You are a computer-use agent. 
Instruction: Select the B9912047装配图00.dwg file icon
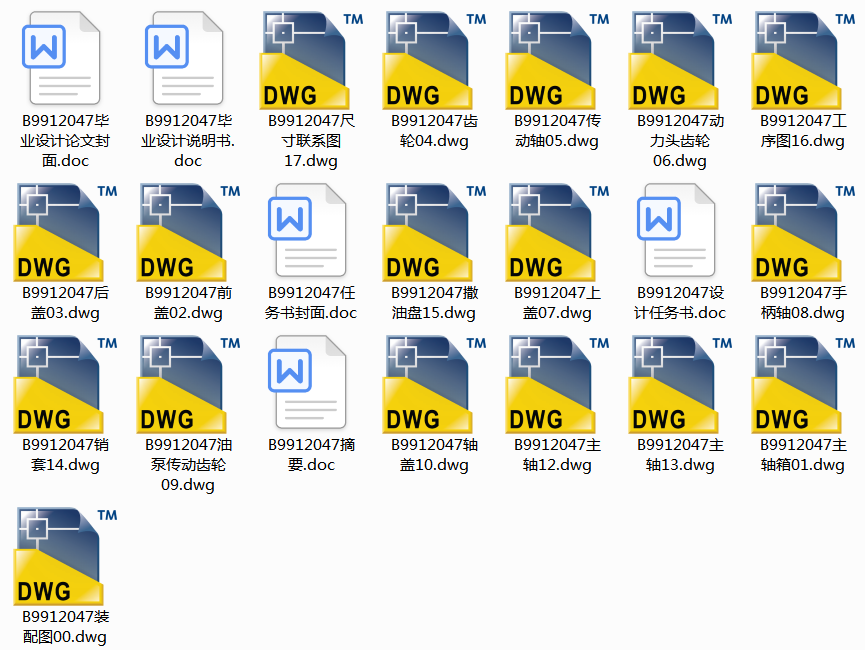click(61, 555)
